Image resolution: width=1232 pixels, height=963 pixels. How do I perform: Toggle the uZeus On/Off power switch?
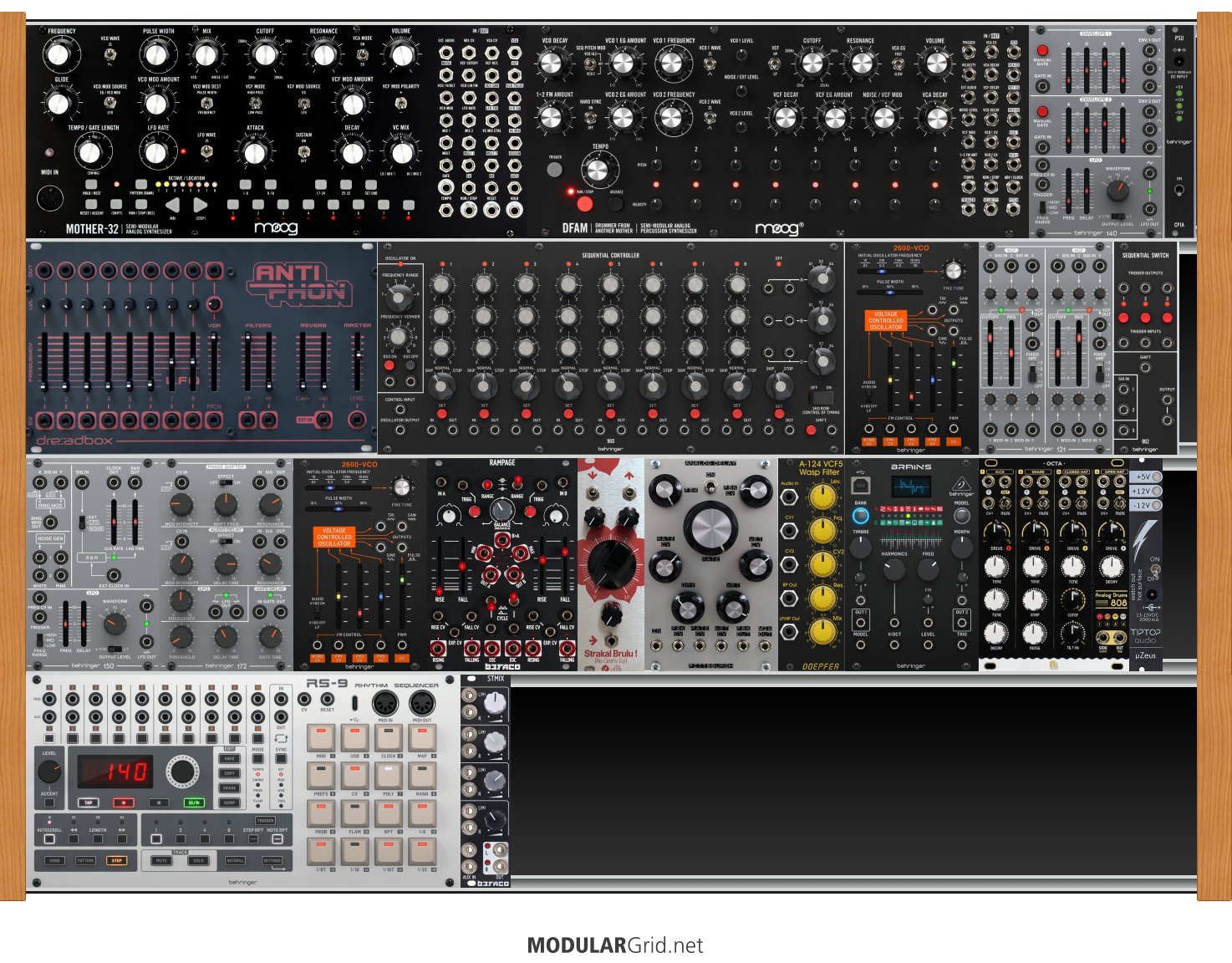tap(1154, 569)
